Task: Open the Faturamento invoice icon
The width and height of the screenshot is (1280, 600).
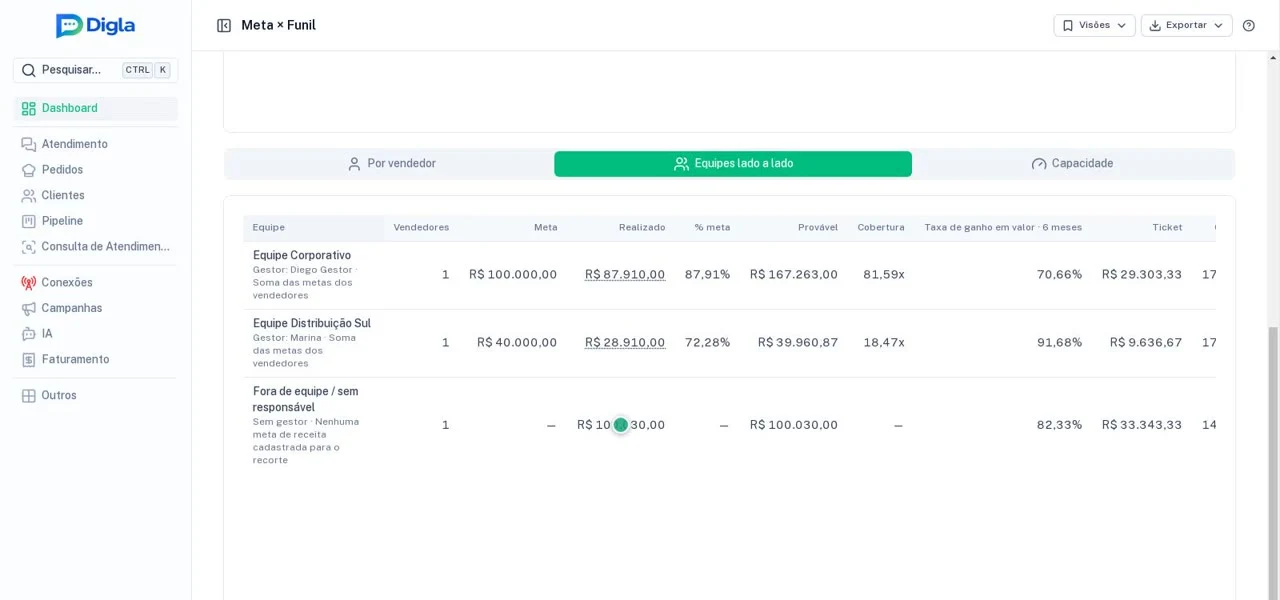Action: [28, 360]
